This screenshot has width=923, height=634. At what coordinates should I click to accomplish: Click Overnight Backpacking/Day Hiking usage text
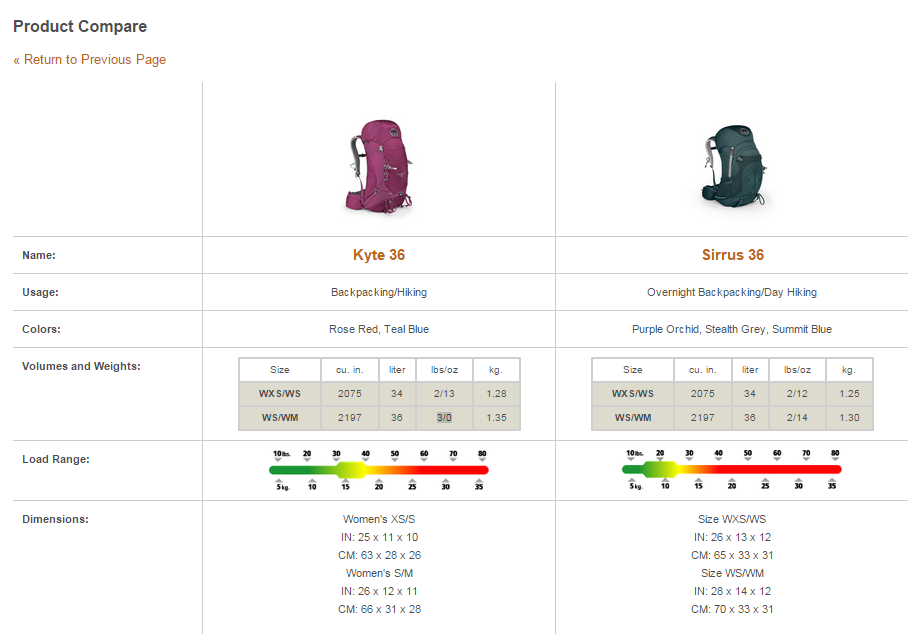732,292
